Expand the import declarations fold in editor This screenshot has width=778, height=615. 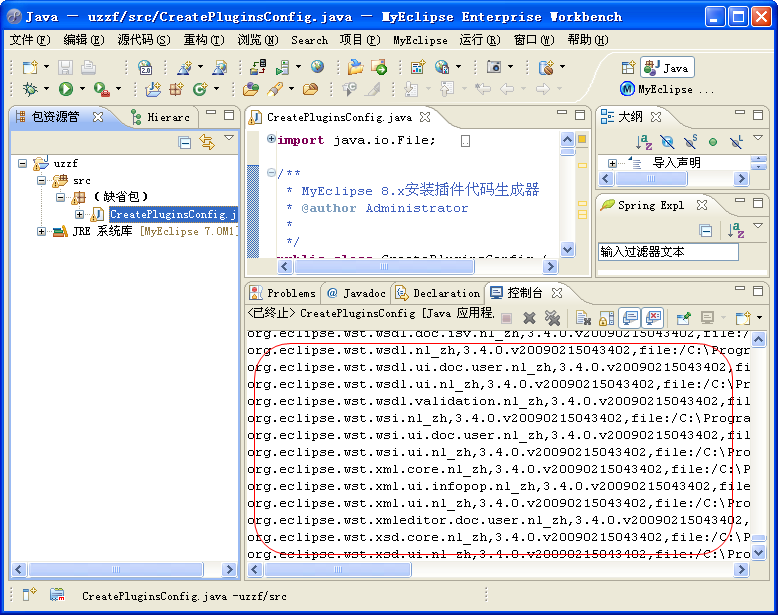tap(271, 140)
